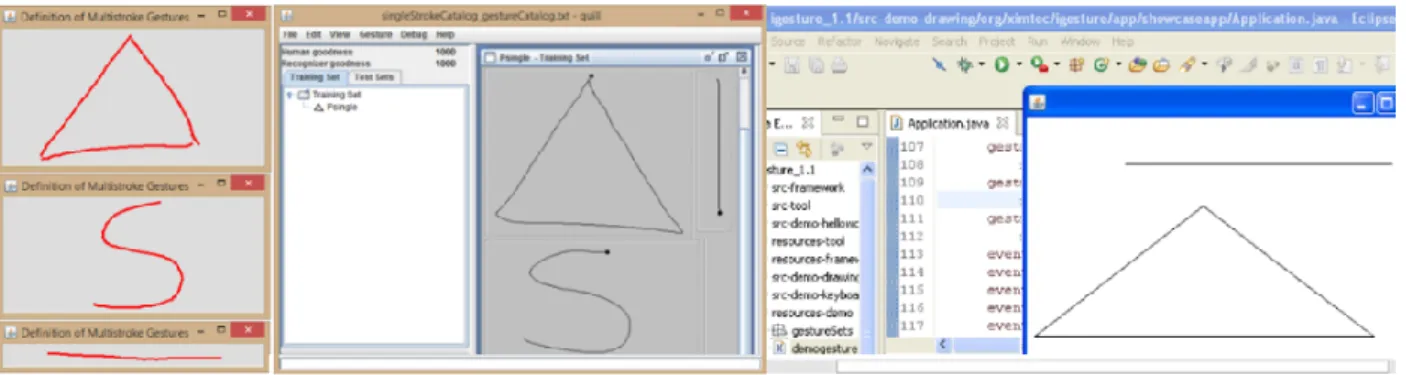Select the src-framework folder

(809, 187)
